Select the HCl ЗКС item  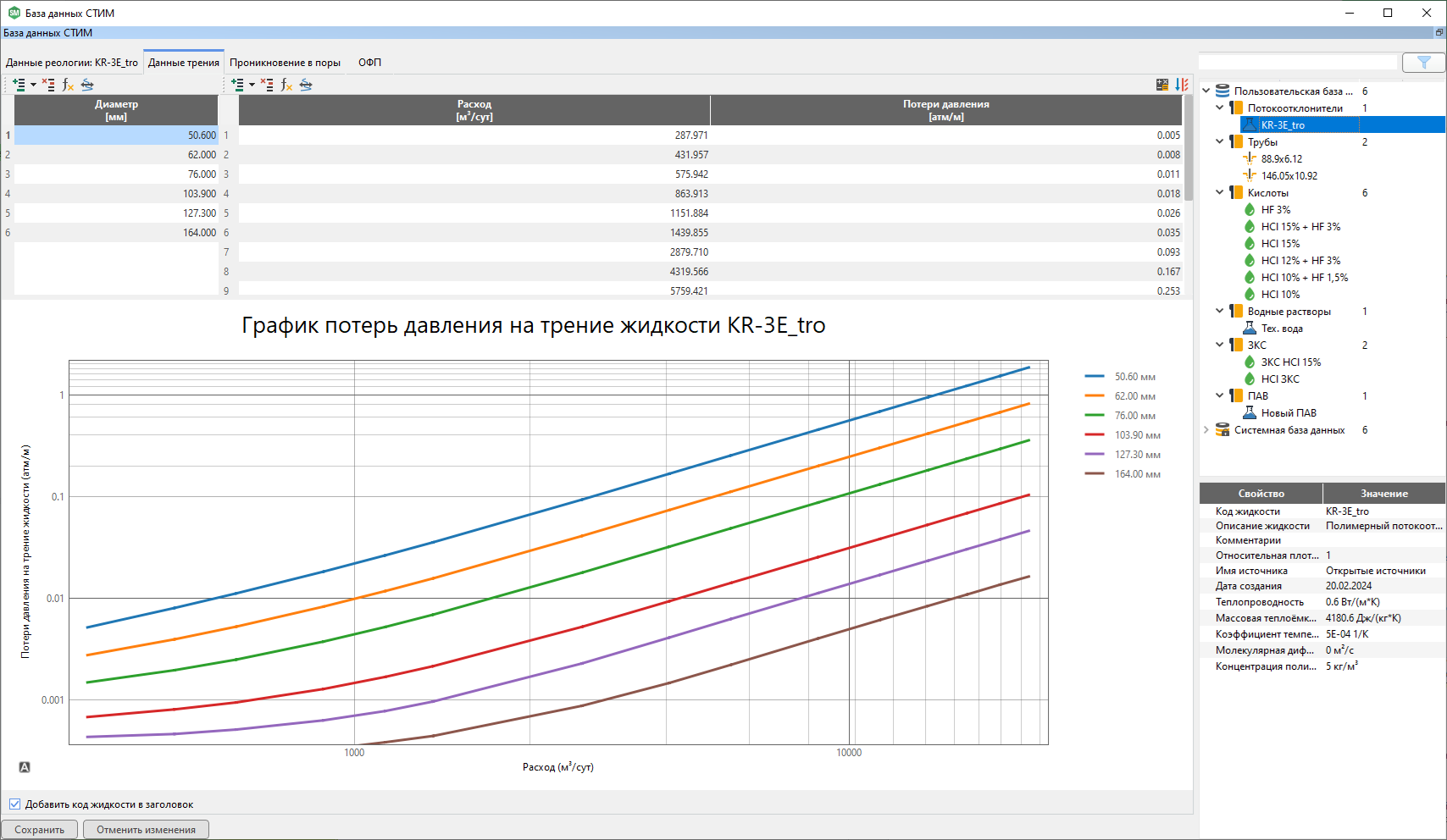(1280, 379)
